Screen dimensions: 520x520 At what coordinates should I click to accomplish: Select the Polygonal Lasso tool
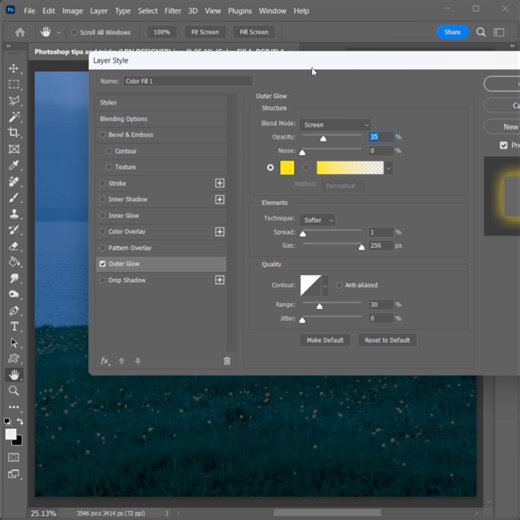(x=14, y=100)
